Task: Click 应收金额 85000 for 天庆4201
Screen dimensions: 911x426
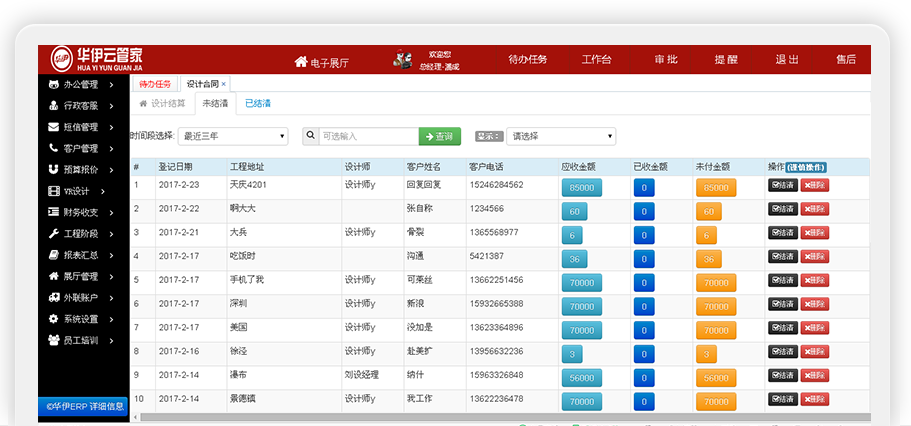Action: point(582,188)
